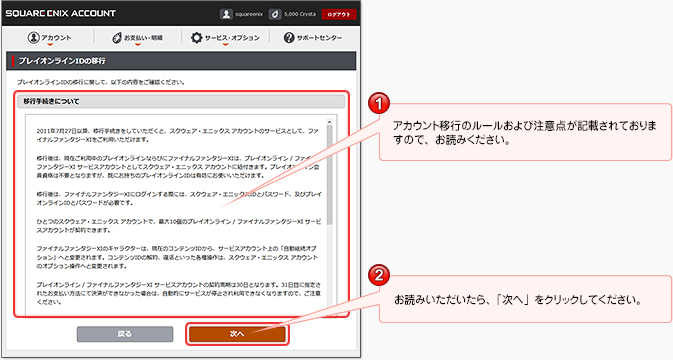Click the SQUARE ENIX ACCOUNT logo

pyautogui.click(x=61, y=13)
